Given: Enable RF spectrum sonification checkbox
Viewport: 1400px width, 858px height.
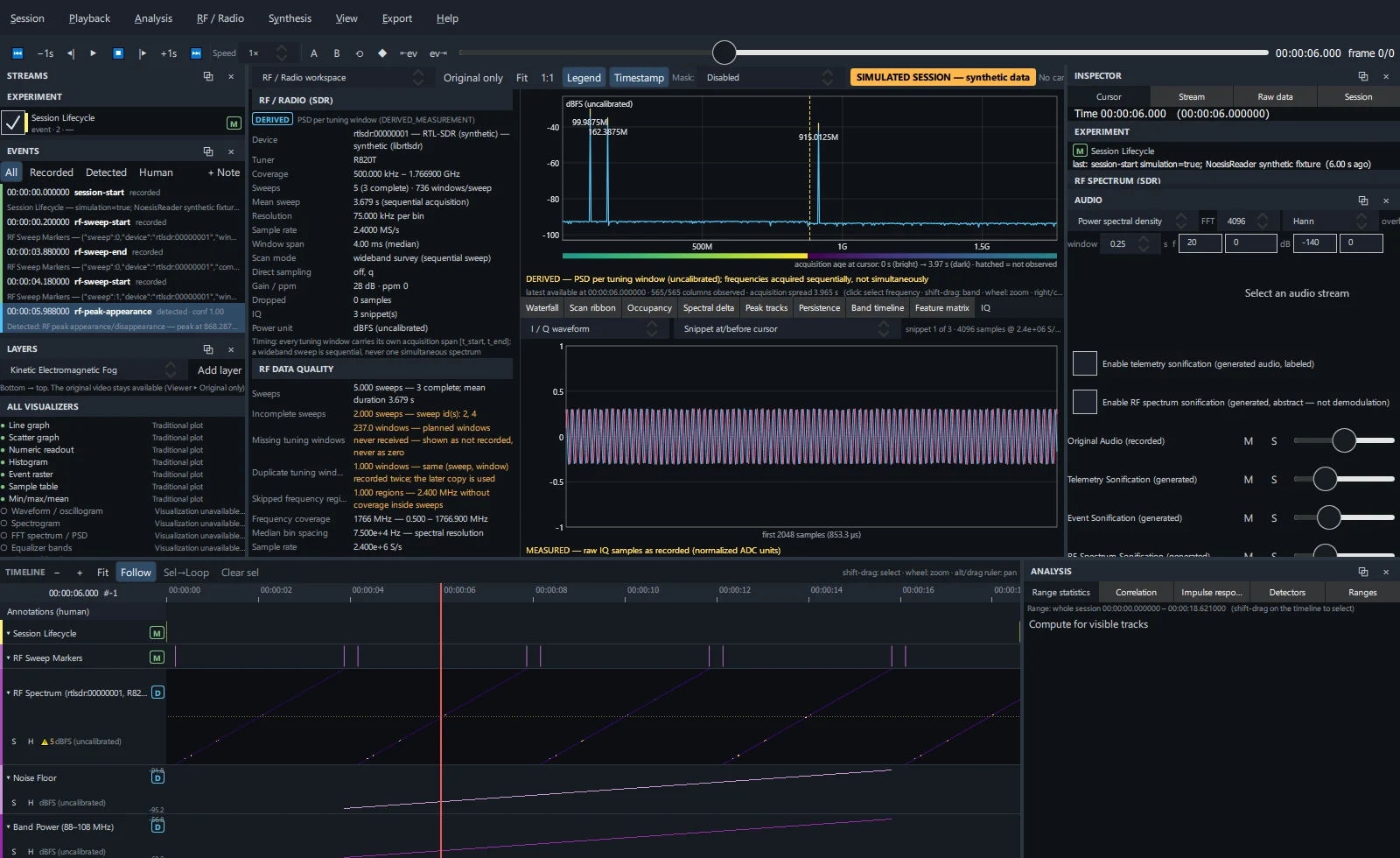Looking at the screenshot, I should (x=1085, y=402).
